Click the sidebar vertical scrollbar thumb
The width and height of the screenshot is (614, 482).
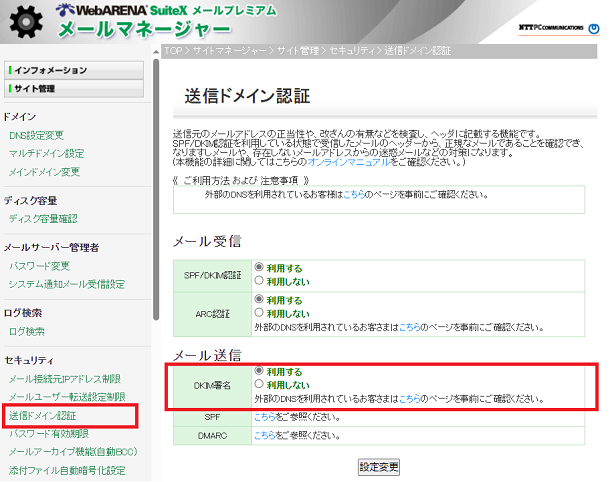coord(156,190)
